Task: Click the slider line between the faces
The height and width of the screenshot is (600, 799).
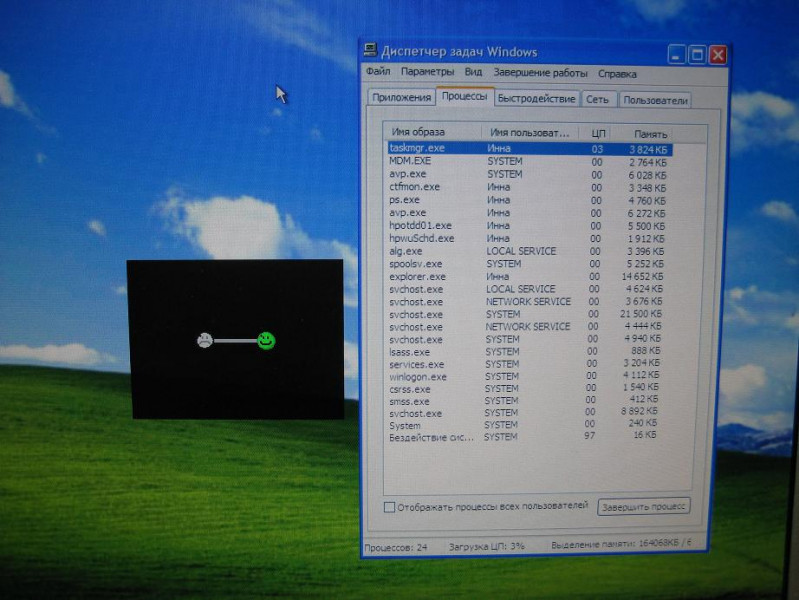Action: click(x=235, y=341)
